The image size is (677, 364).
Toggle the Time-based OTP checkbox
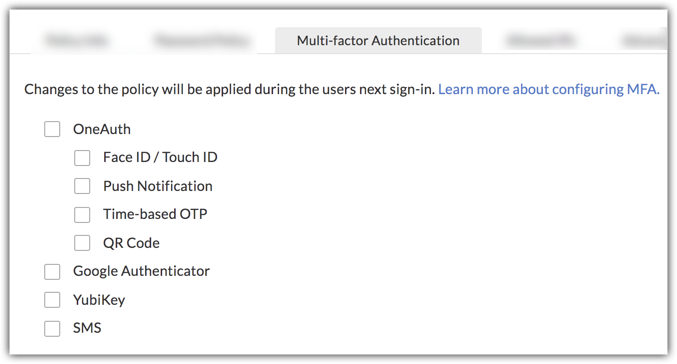tap(82, 215)
